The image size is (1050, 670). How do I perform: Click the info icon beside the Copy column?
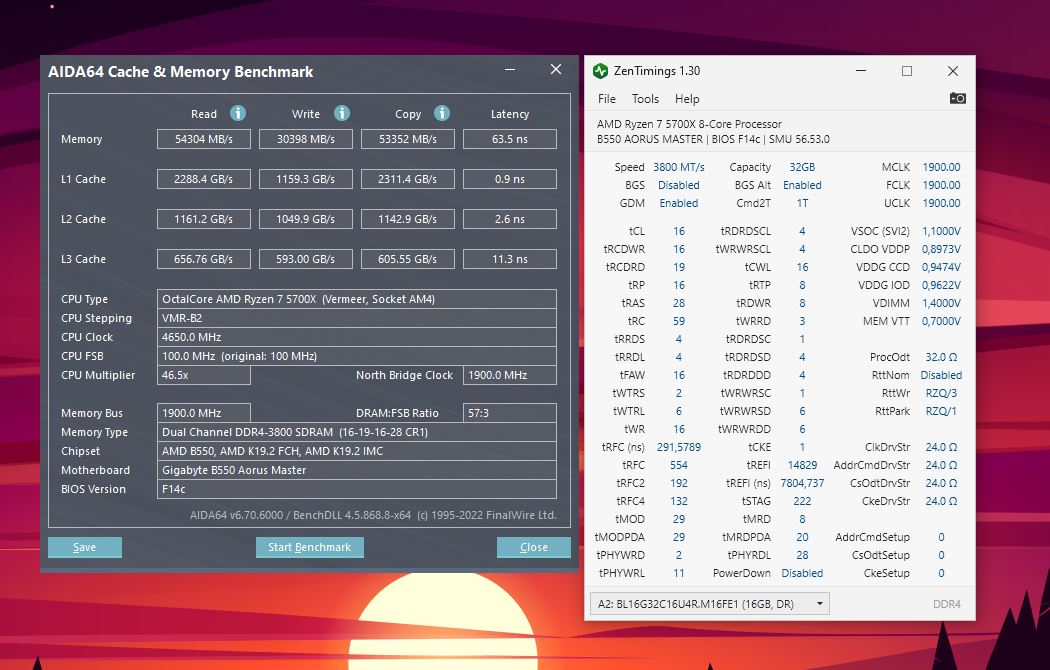(x=442, y=113)
